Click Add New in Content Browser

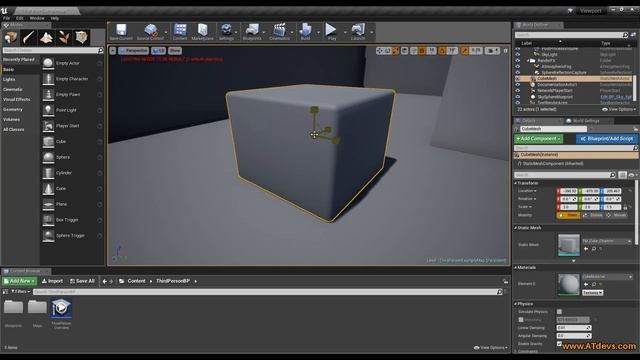point(19,281)
